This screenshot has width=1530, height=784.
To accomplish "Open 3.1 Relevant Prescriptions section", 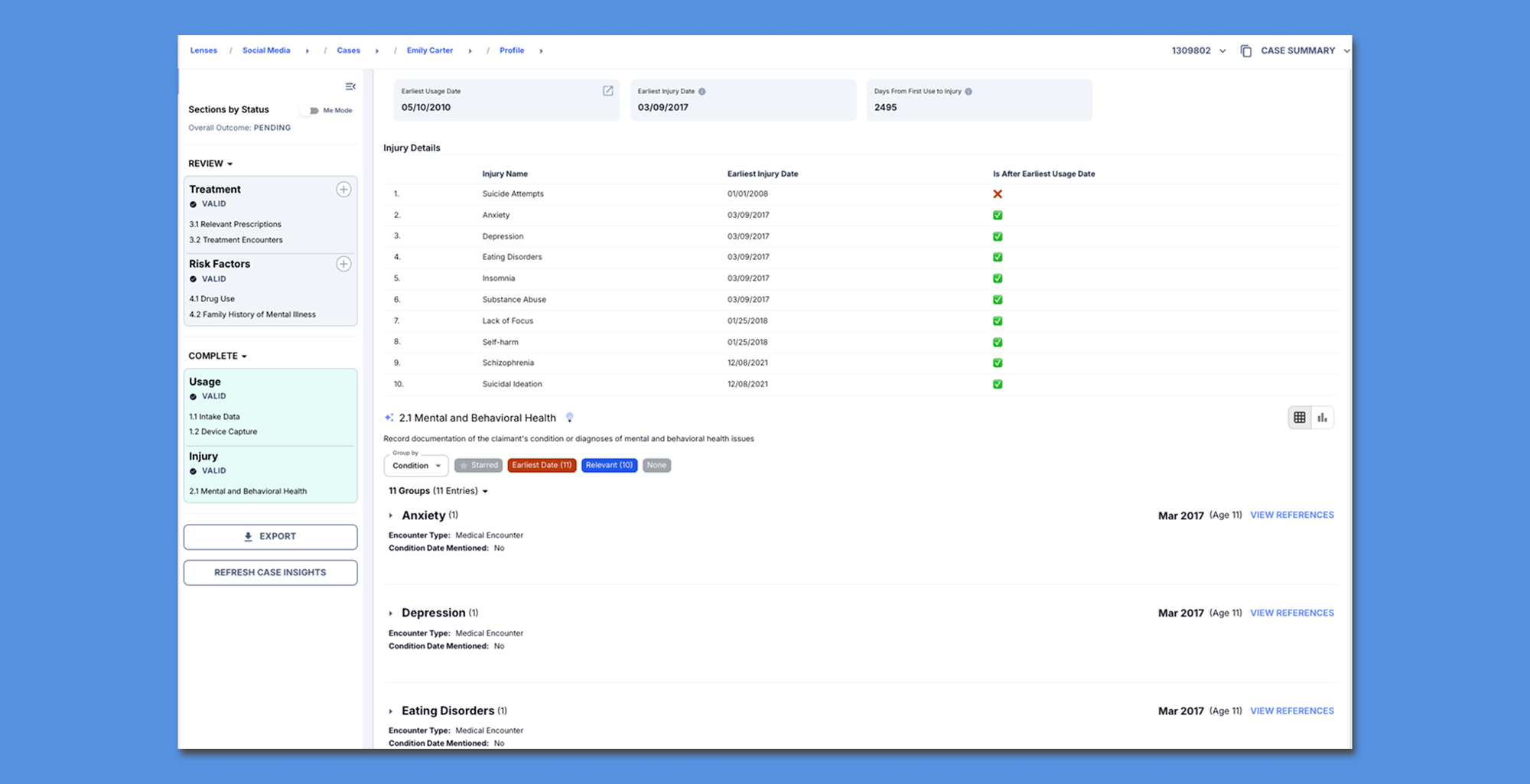I will pyautogui.click(x=235, y=224).
